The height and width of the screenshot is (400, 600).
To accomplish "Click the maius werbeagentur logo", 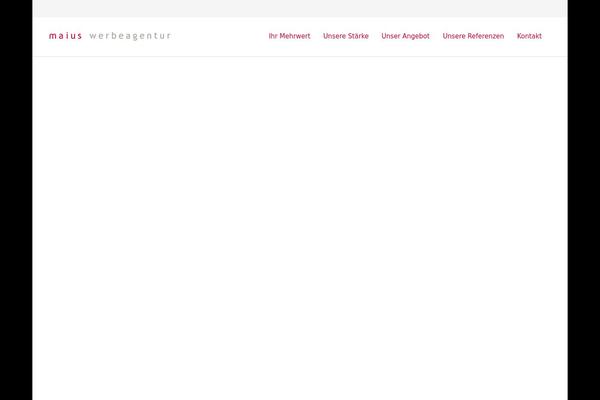I will 110,36.
